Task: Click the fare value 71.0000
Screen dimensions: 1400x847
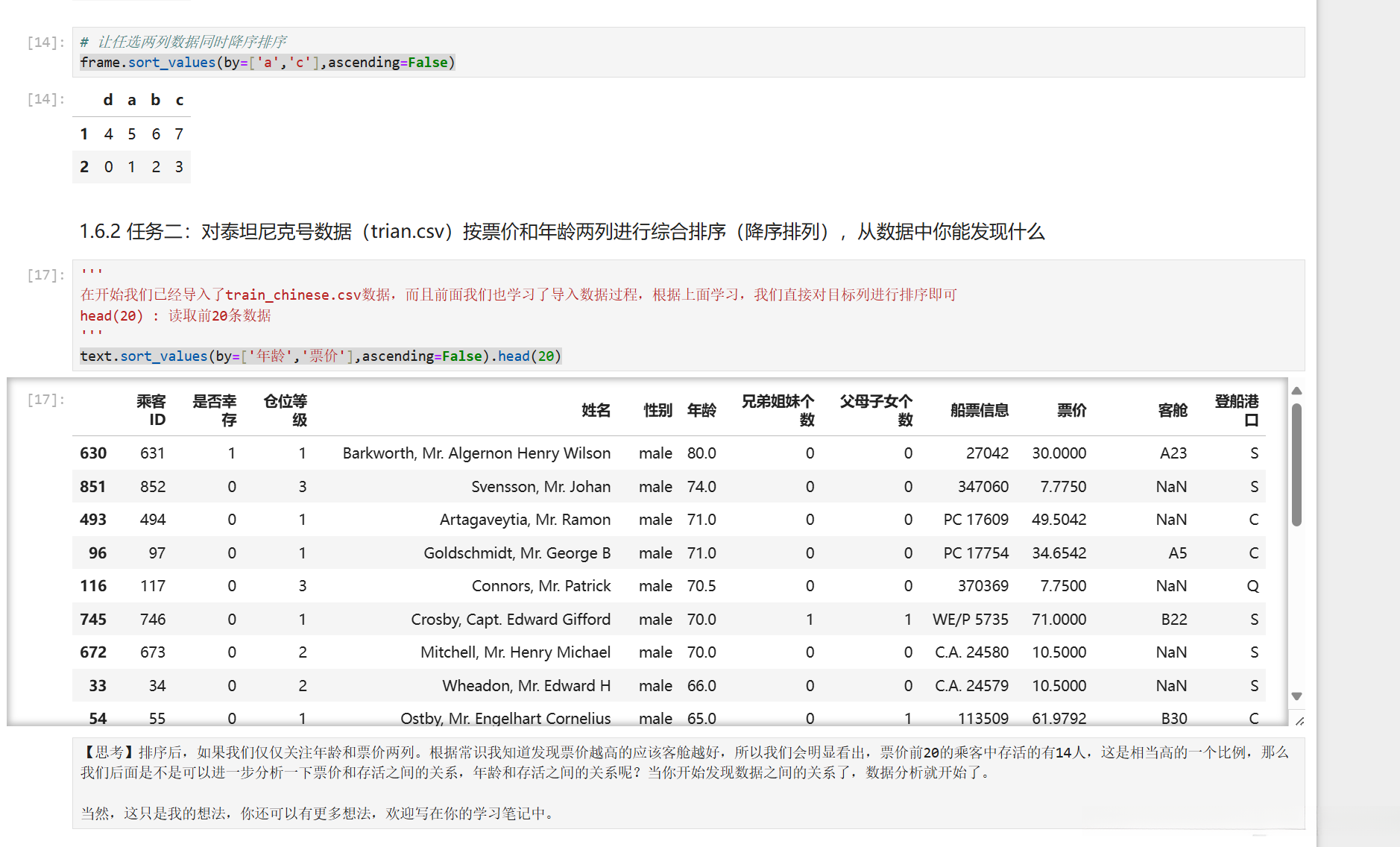Action: pos(1059,620)
